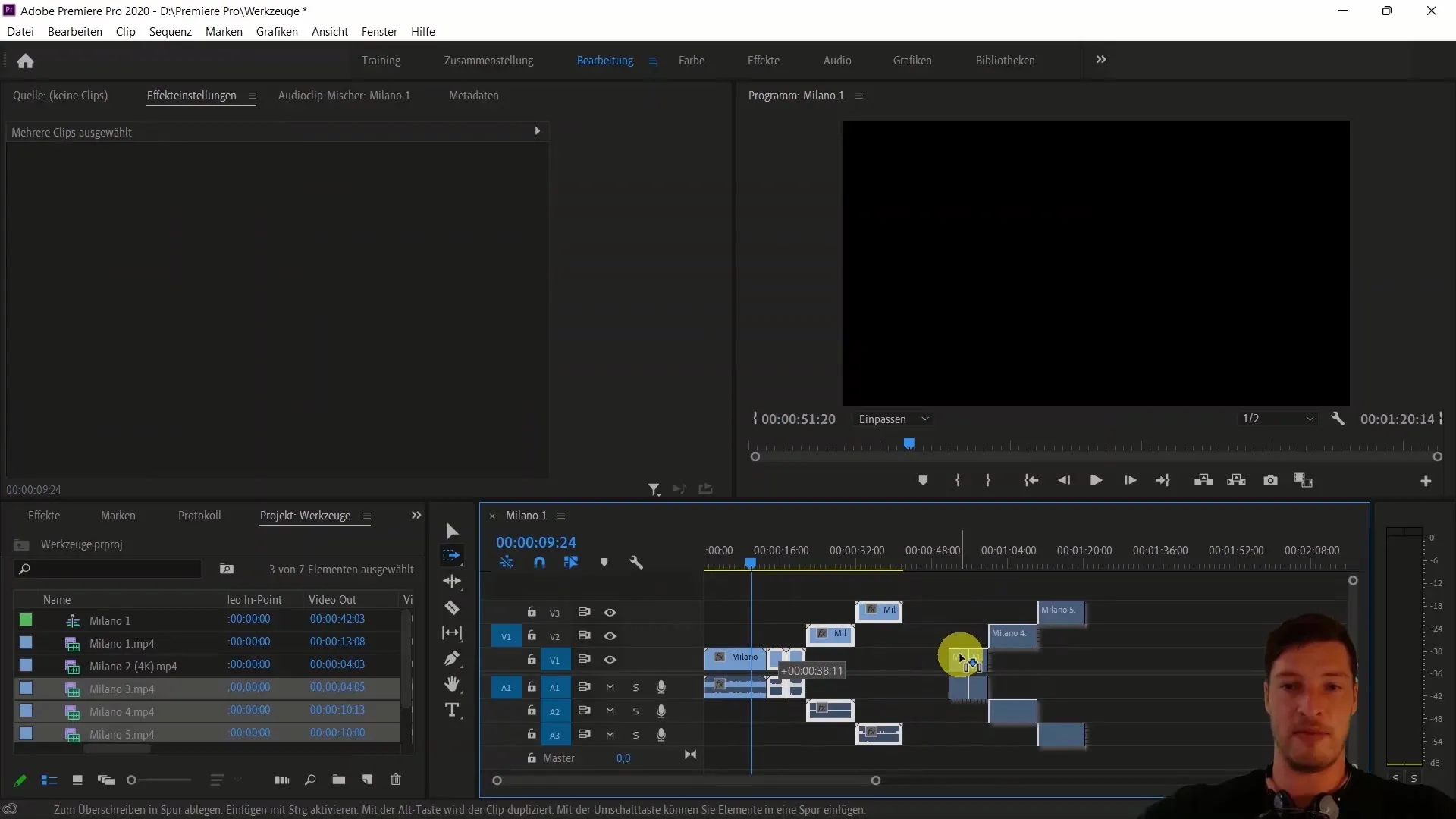Open Projekt Werkzeuge panel menu
The image size is (1456, 819).
click(x=367, y=516)
